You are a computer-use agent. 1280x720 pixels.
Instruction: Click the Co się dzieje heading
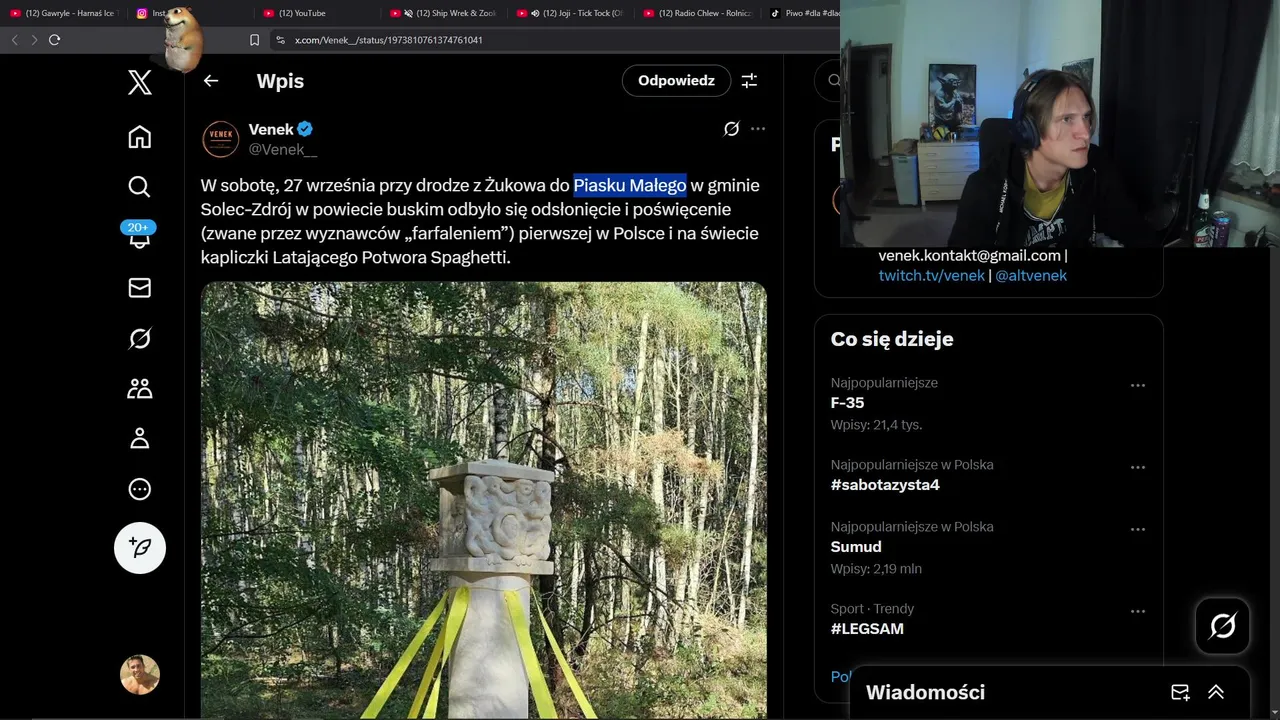tap(892, 339)
